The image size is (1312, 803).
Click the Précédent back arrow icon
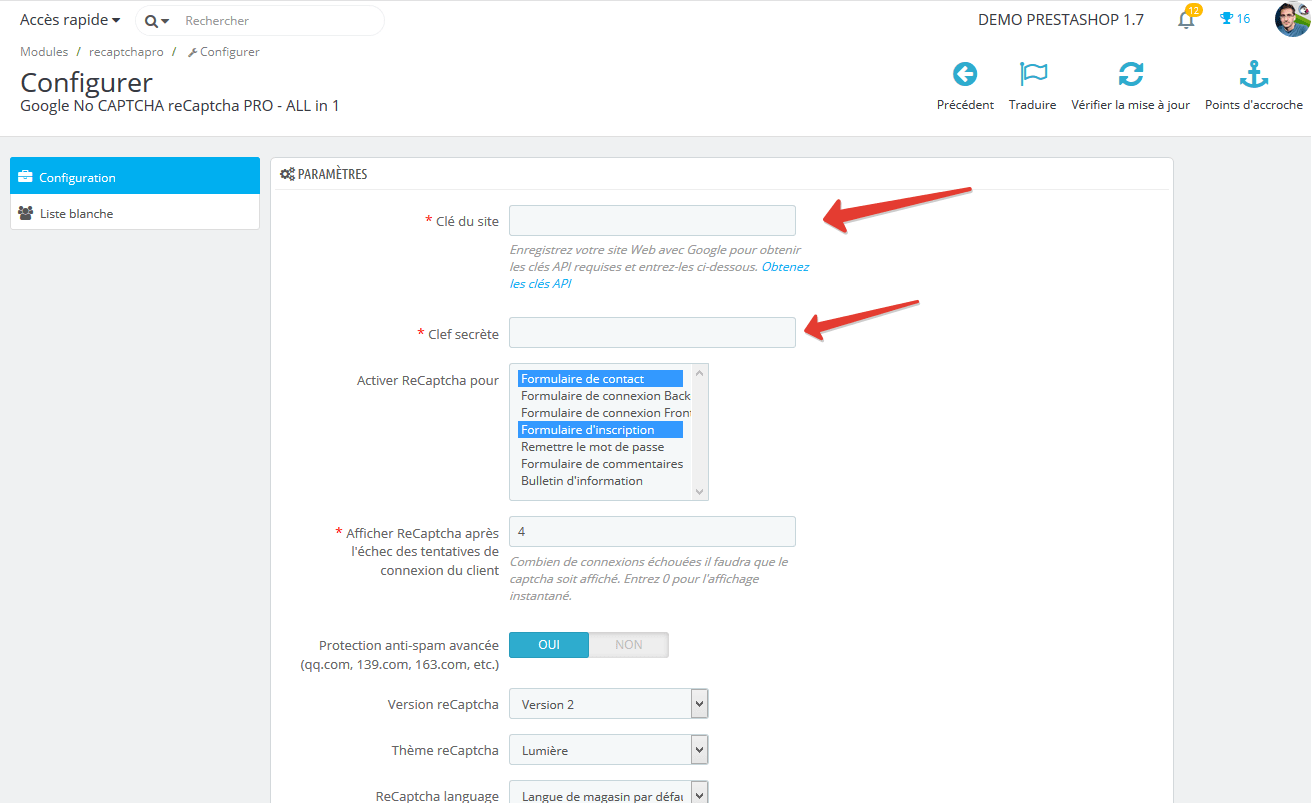[965, 74]
